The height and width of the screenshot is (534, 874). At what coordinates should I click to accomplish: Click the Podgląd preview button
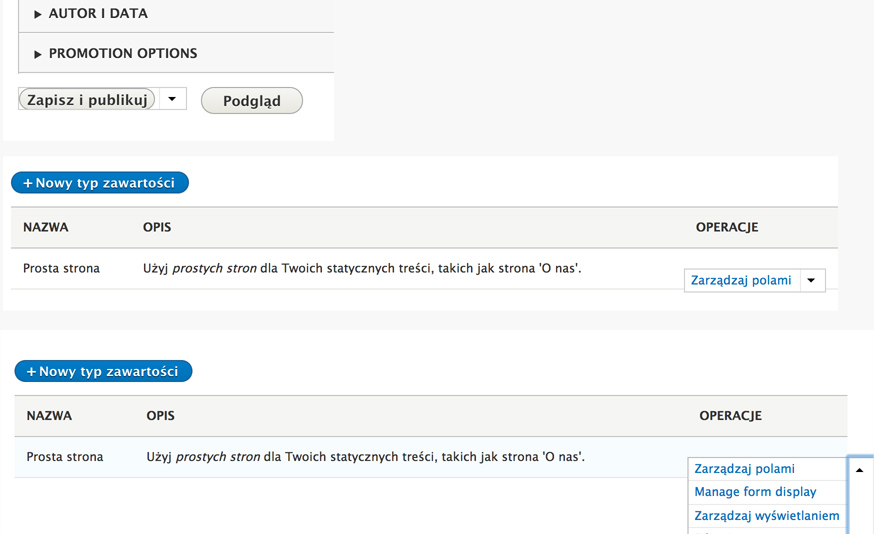251,101
